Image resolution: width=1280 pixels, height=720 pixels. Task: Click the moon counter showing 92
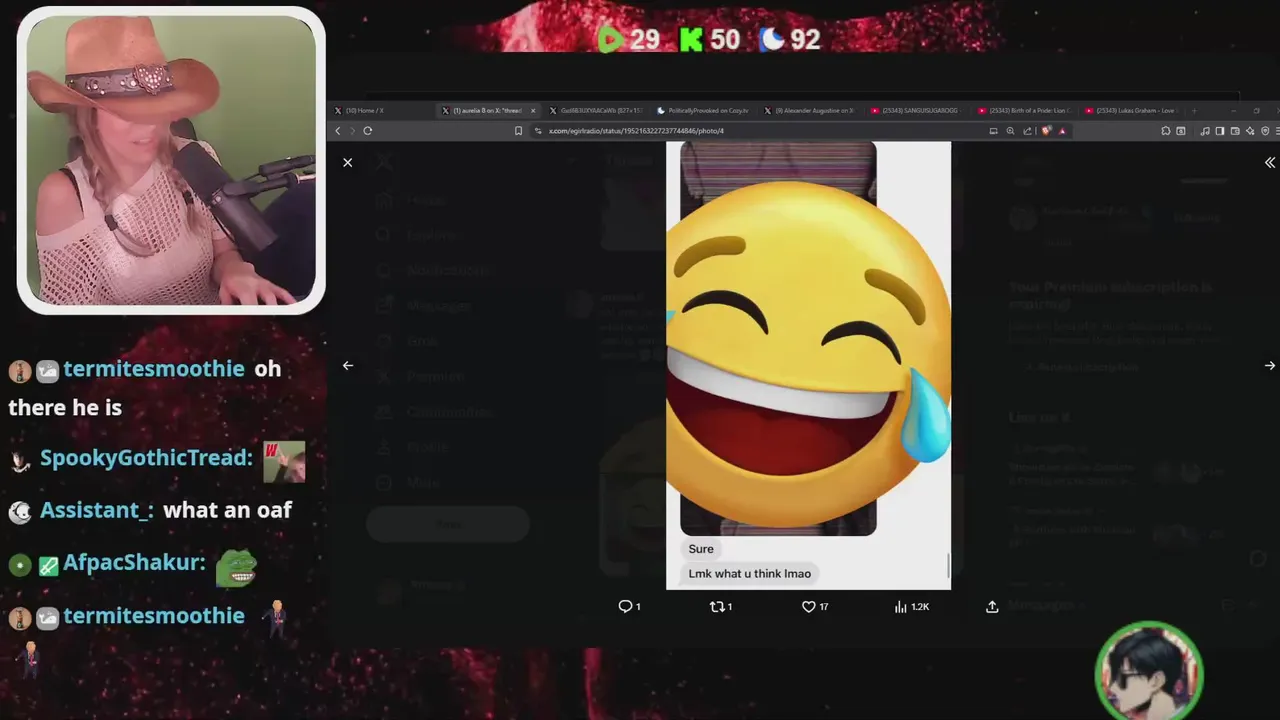coord(790,39)
